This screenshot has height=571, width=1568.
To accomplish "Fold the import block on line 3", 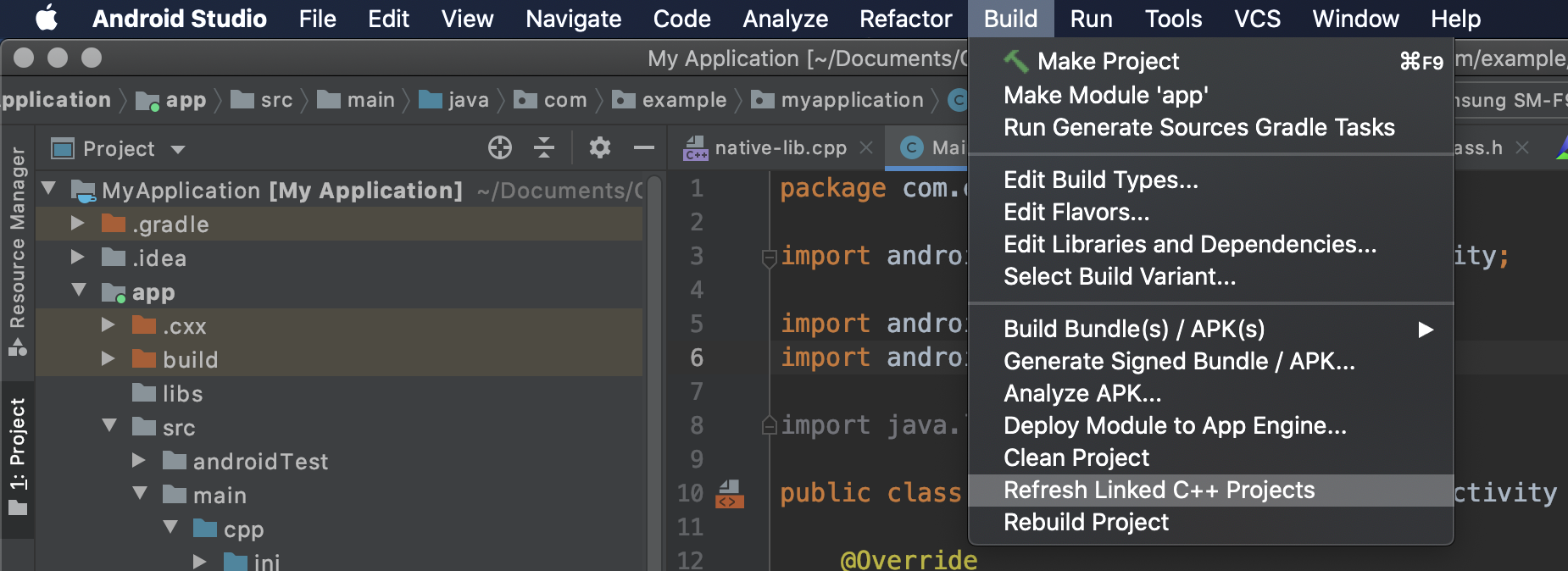I will tap(769, 258).
